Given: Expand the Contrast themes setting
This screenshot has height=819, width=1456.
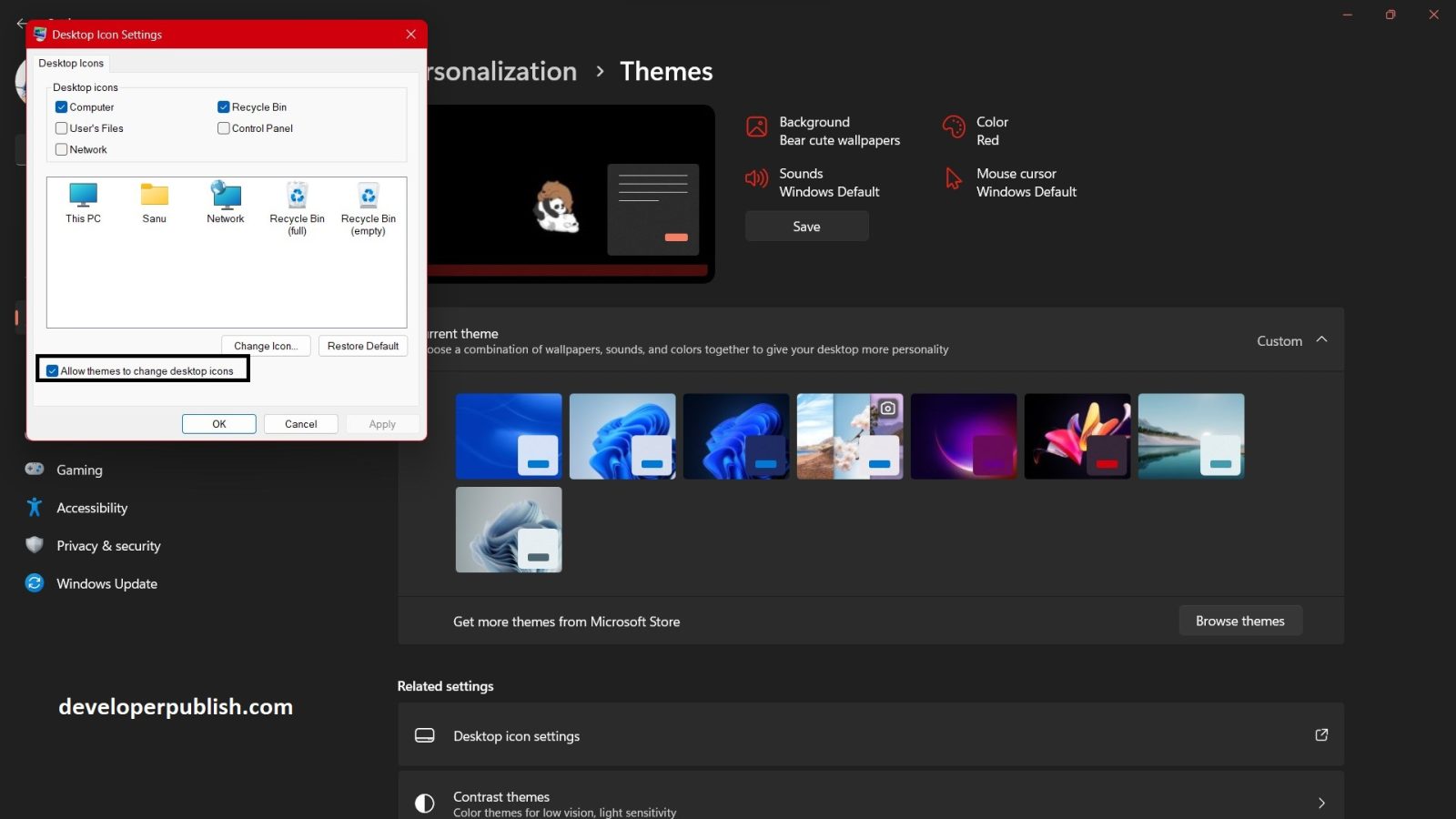Looking at the screenshot, I should [x=1321, y=803].
